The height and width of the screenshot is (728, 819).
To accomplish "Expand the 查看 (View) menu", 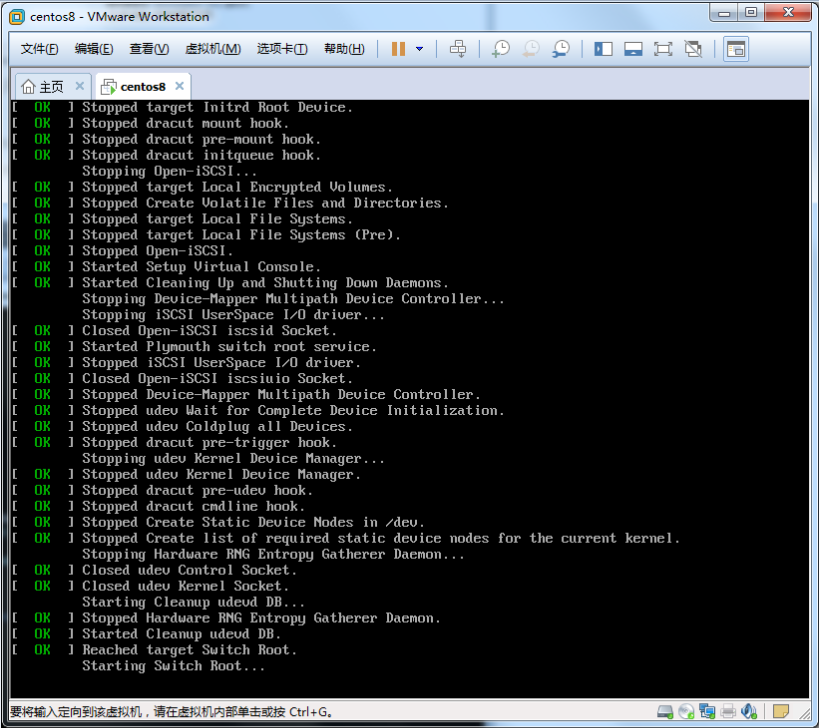I will click(x=148, y=49).
